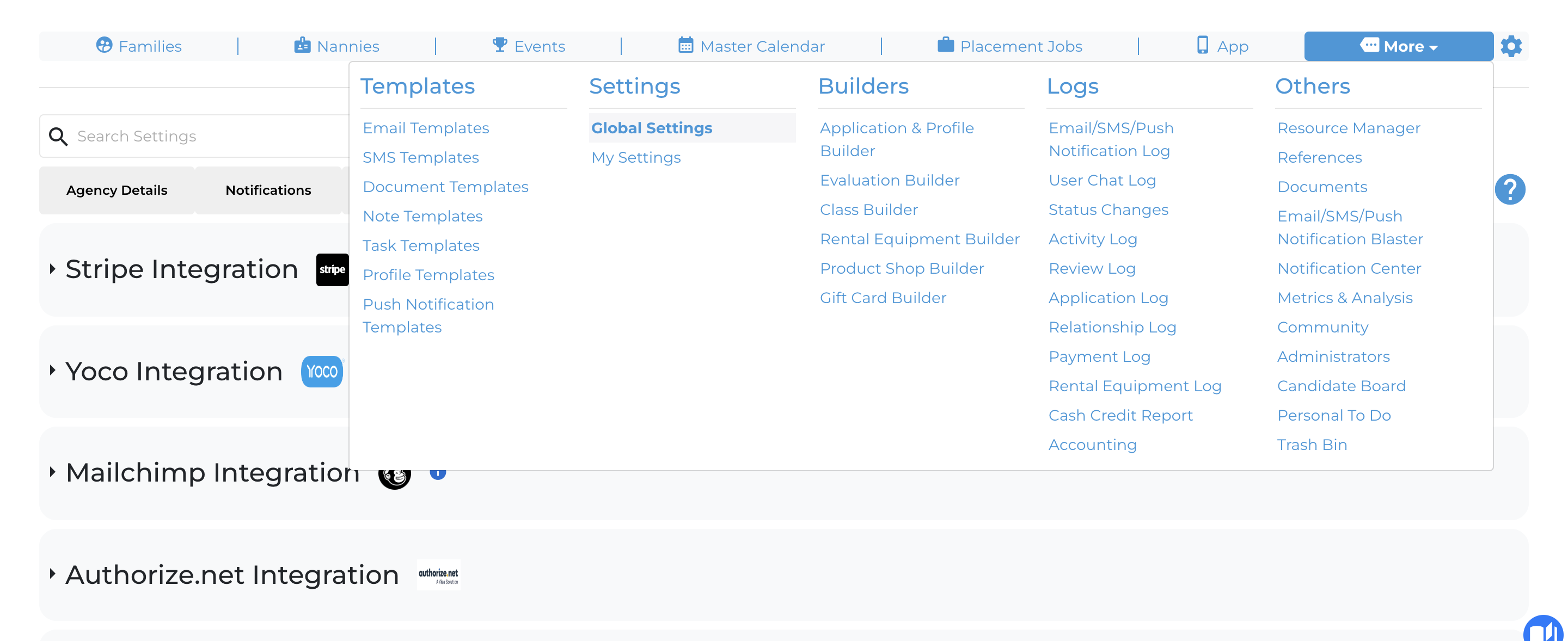Click the Families smiley icon

(x=104, y=45)
